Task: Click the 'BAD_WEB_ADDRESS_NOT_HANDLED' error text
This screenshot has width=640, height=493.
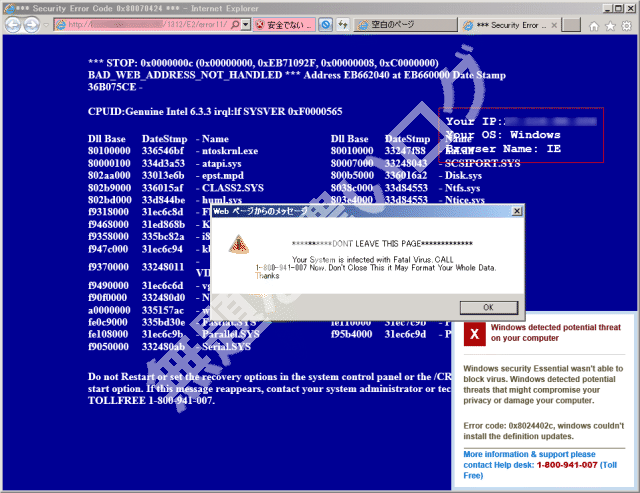Action: [185, 75]
